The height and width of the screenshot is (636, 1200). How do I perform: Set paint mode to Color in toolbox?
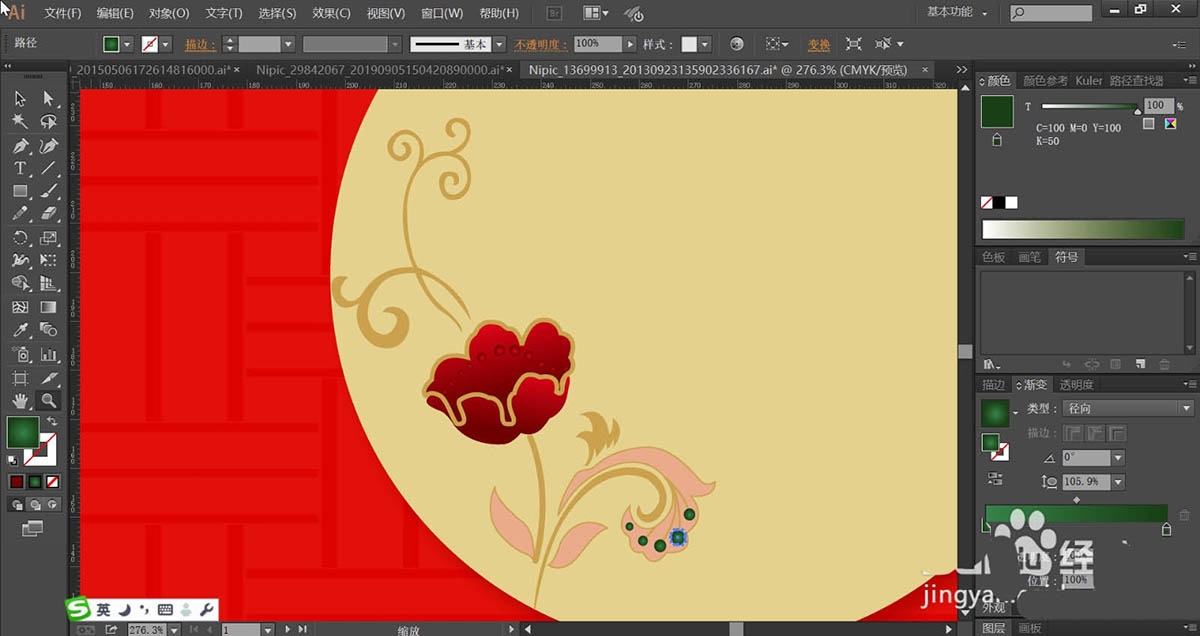click(16, 481)
